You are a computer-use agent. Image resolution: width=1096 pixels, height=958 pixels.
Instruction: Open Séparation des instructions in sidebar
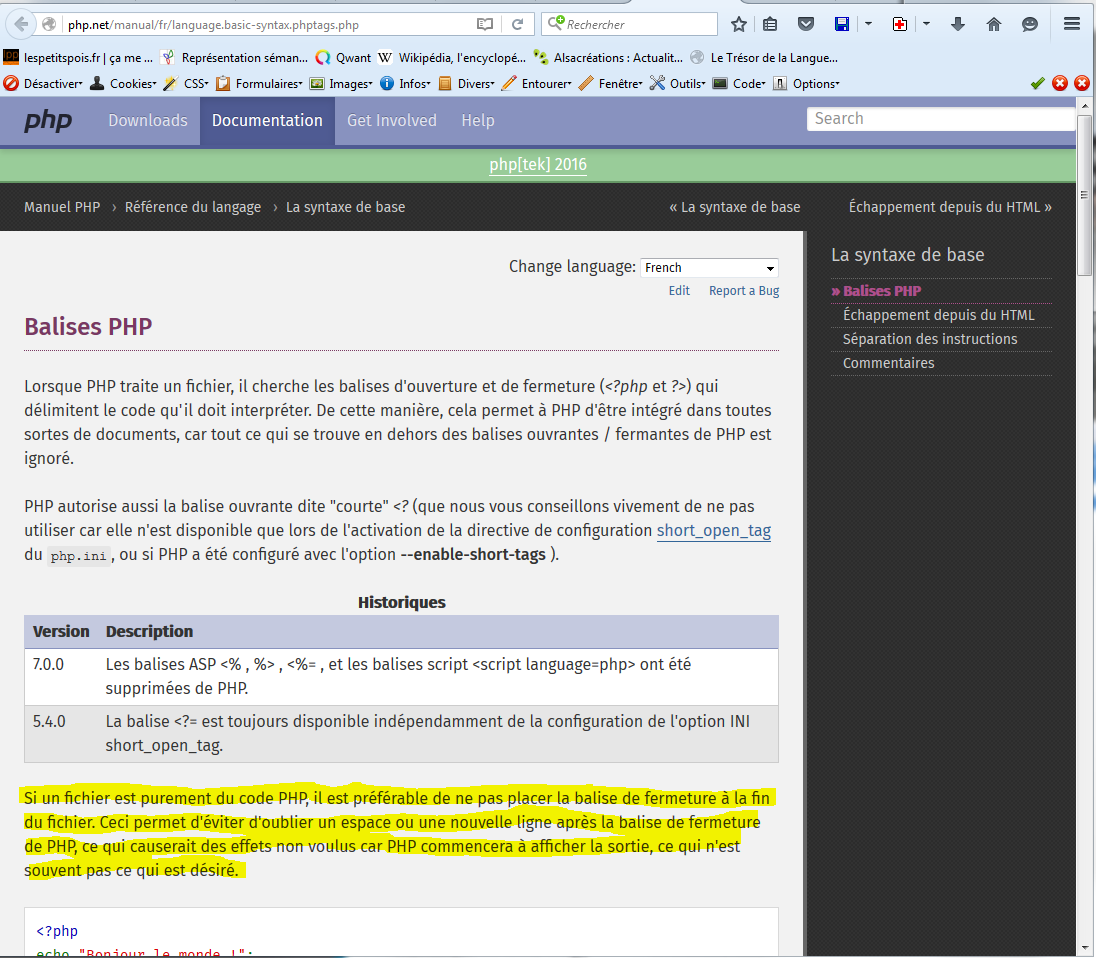pos(930,339)
